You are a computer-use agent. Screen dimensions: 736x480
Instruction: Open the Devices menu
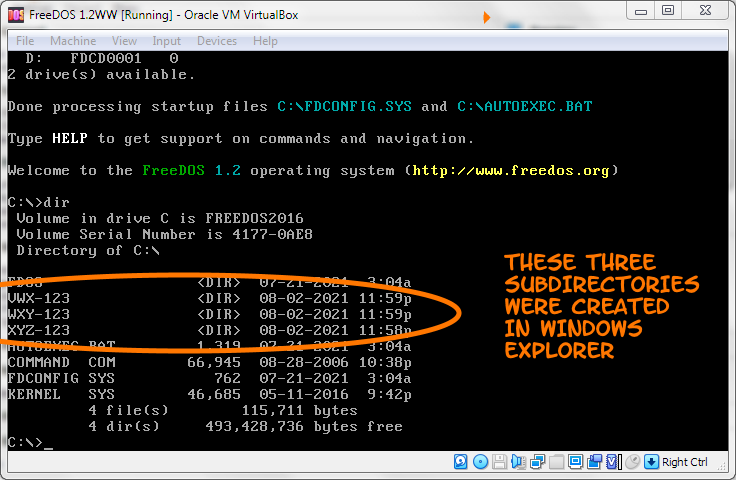217,41
